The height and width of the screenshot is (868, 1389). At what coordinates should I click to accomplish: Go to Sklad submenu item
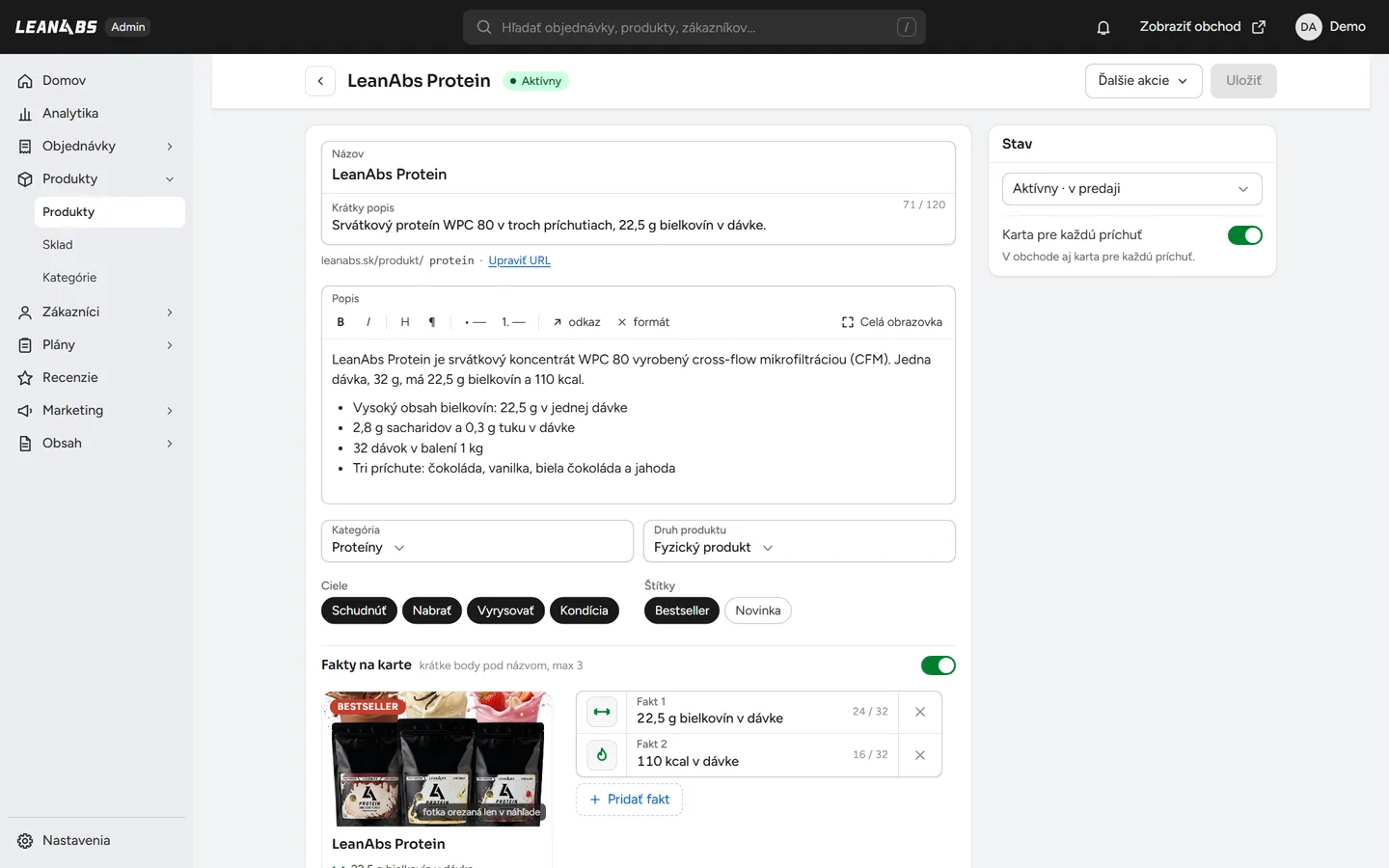pyautogui.click(x=110, y=245)
